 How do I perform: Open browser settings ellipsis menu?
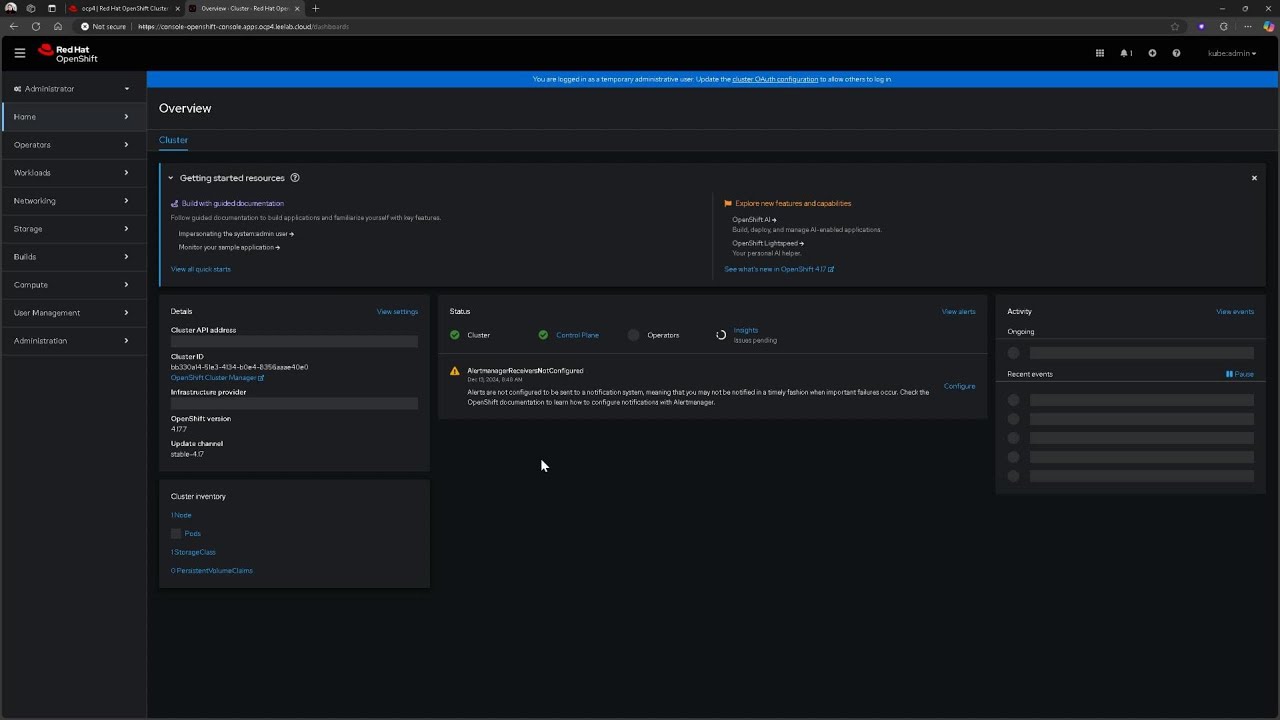(x=1247, y=26)
